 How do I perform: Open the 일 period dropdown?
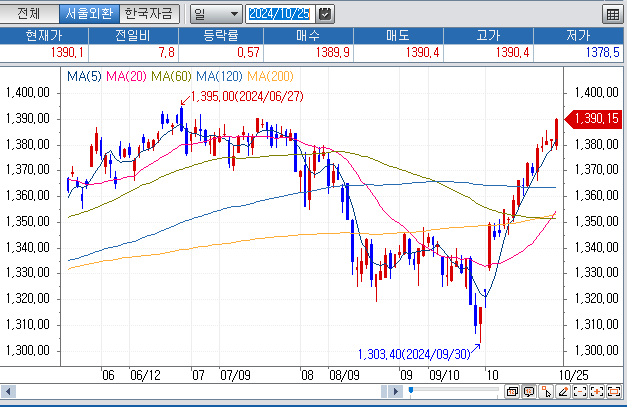click(x=214, y=14)
